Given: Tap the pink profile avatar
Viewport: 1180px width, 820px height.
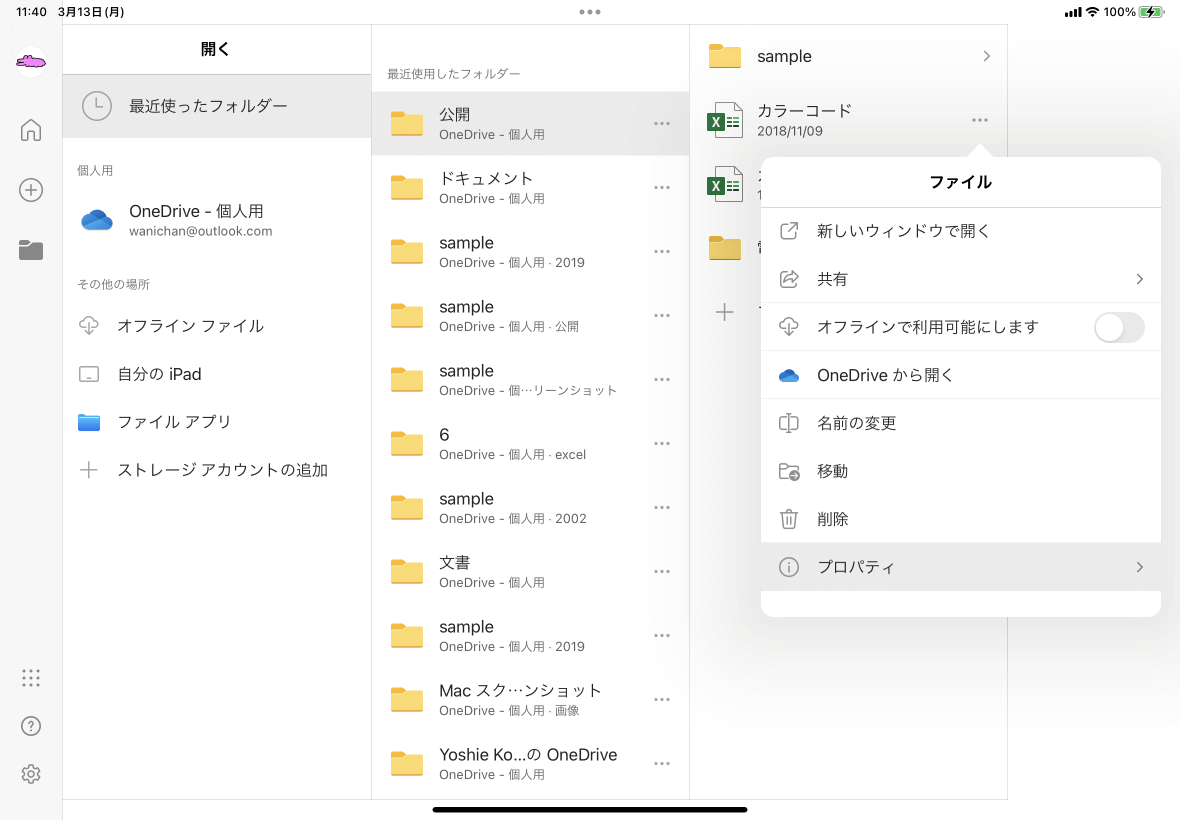Looking at the screenshot, I should pos(31,62).
